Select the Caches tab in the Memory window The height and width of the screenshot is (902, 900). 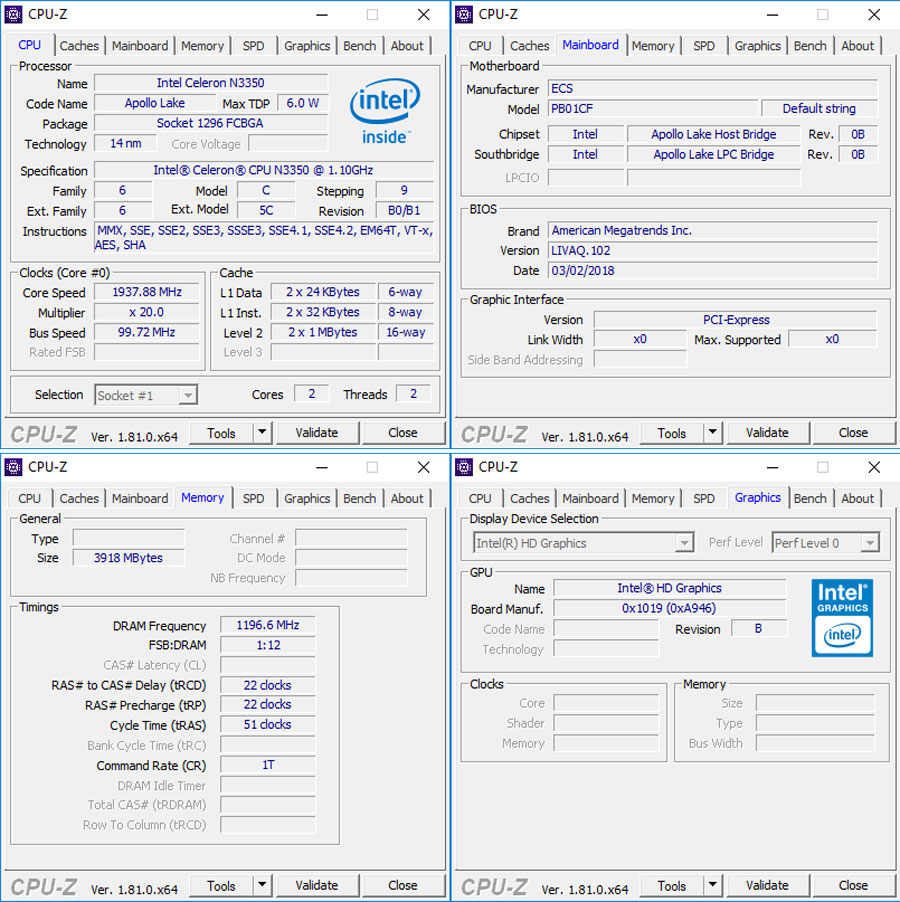click(x=79, y=499)
